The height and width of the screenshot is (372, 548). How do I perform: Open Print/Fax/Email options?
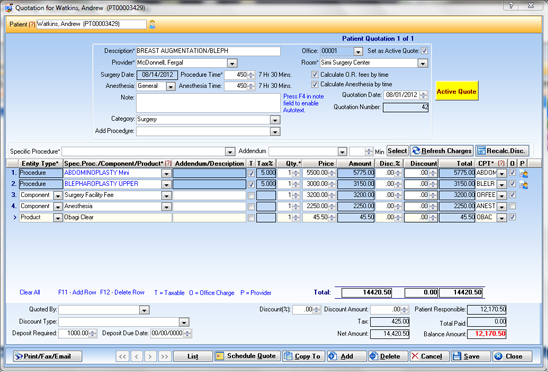click(48, 356)
